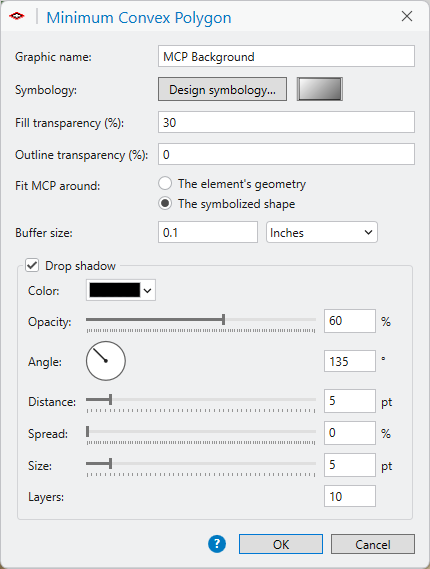Click the Cancel button
The height and width of the screenshot is (569, 430).
[x=373, y=544]
